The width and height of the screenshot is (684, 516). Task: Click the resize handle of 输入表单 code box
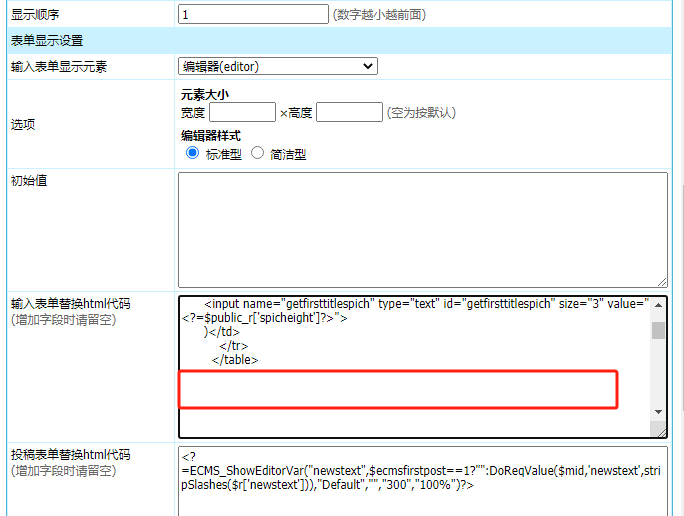pyautogui.click(x=659, y=430)
